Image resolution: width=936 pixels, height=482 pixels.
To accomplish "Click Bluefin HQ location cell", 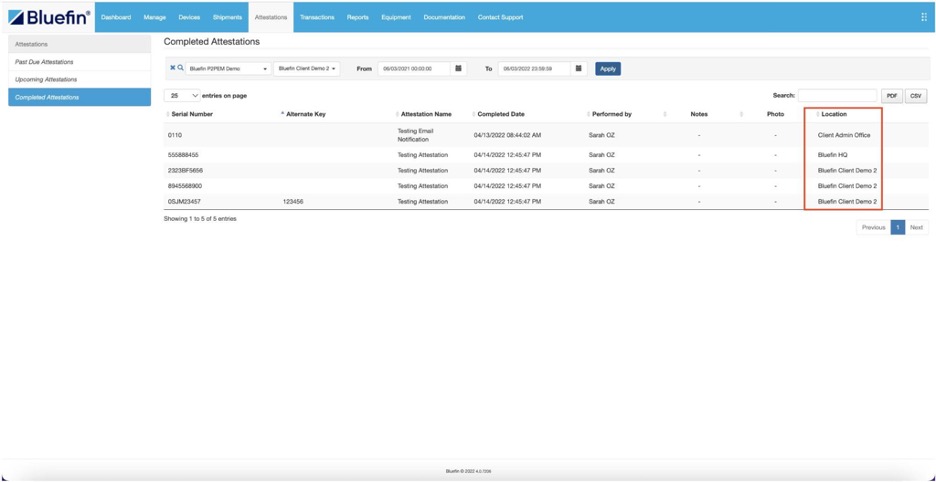I will tap(833, 155).
